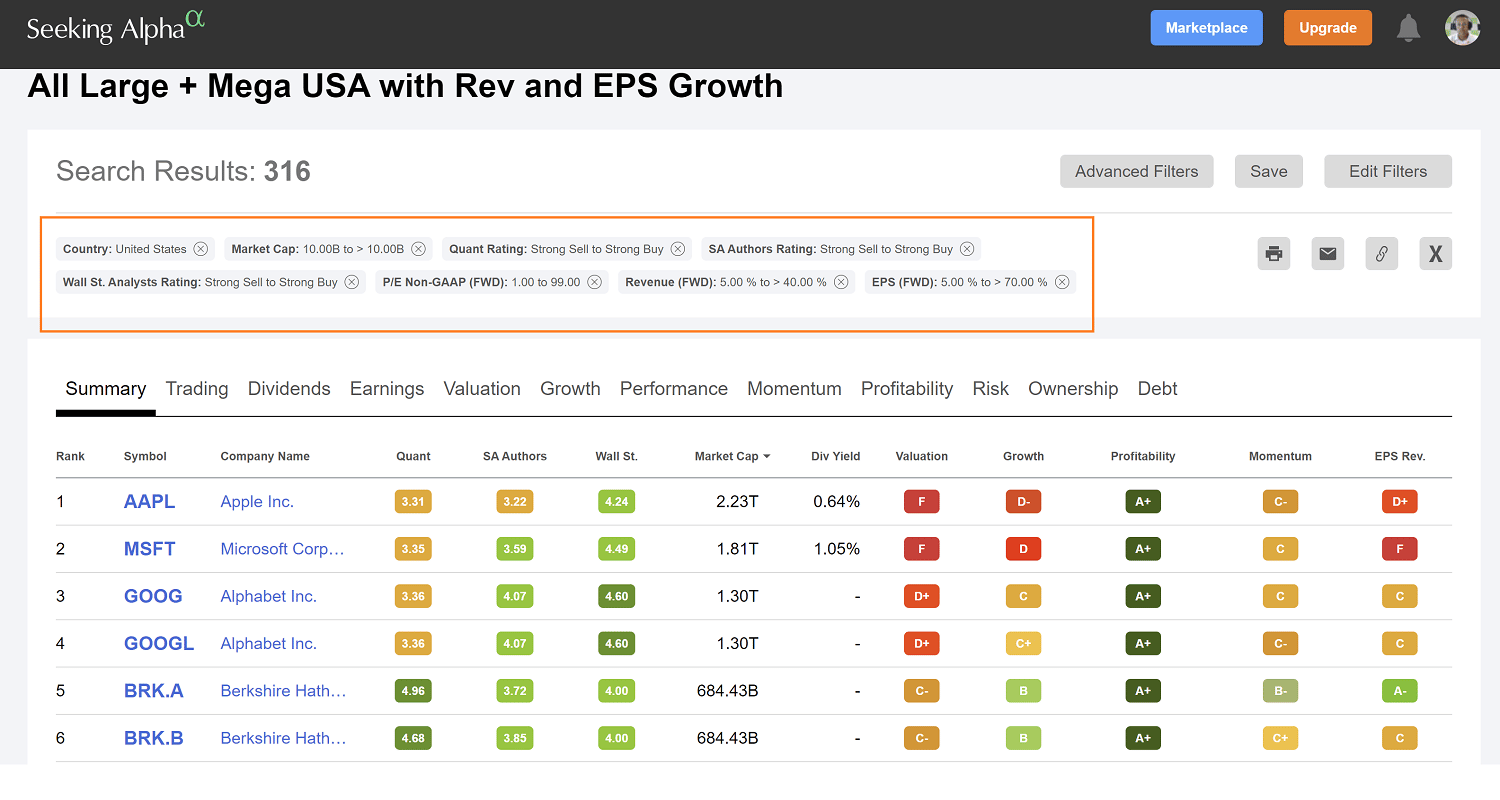The height and width of the screenshot is (800, 1500).
Task: Sort by the Quant column header
Action: coord(413,456)
